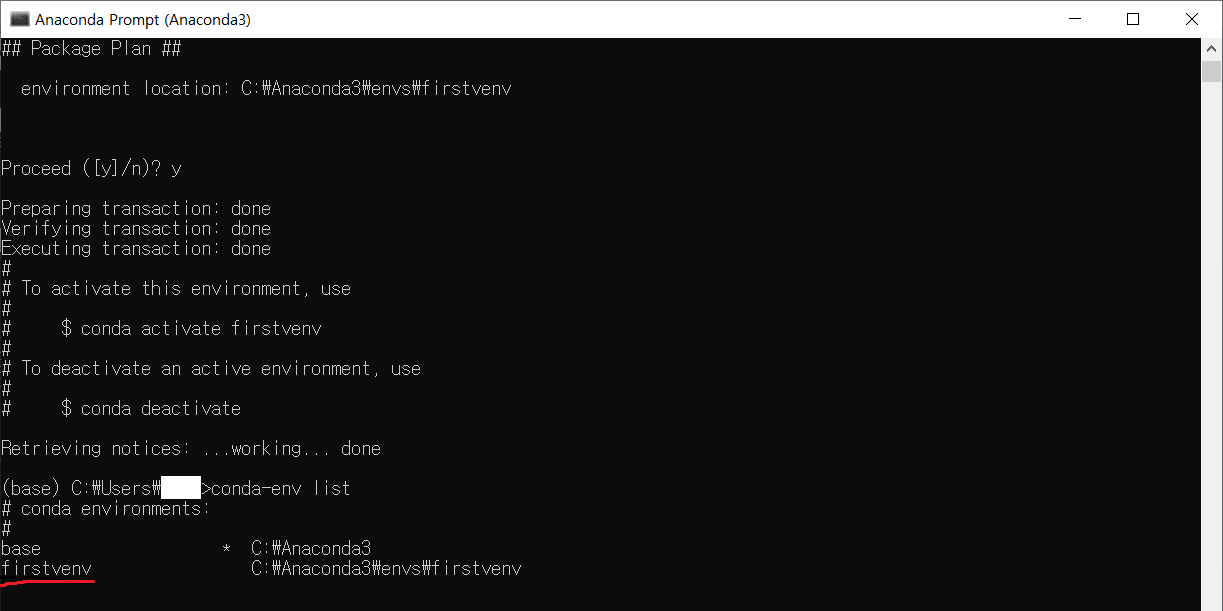1223x611 pixels.
Task: Click the Package Plan header text
Action: tap(90, 48)
